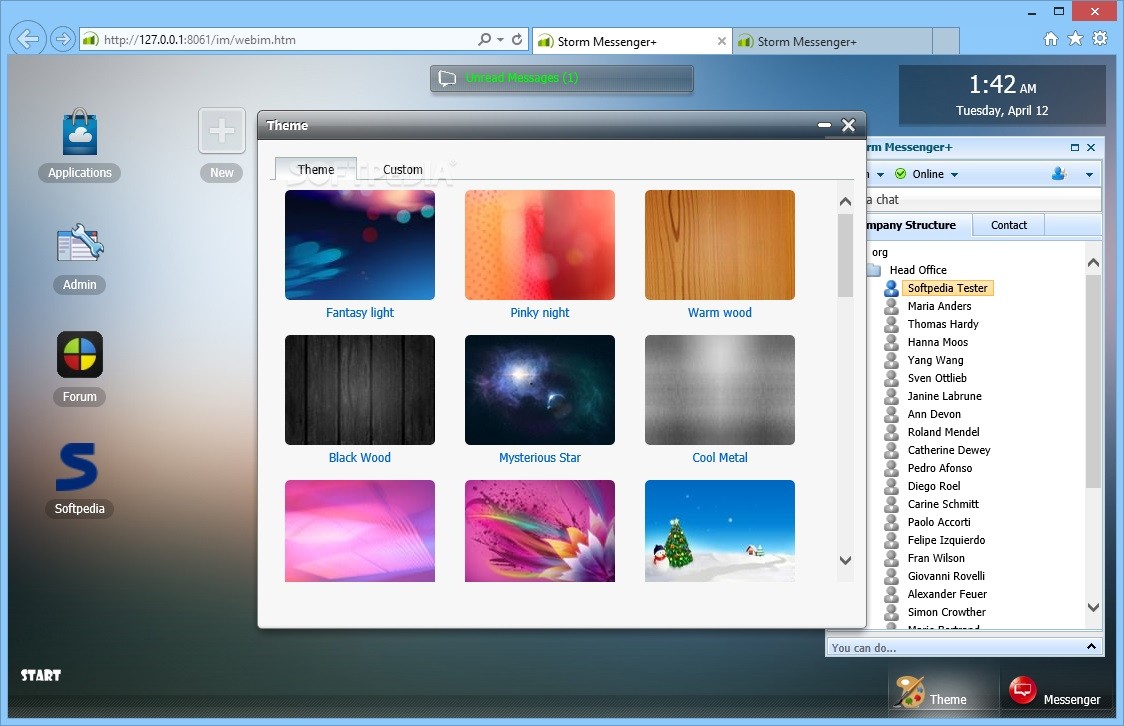Switch to the Theme tab
Viewport: 1124px width, 726px height.
tap(315, 169)
